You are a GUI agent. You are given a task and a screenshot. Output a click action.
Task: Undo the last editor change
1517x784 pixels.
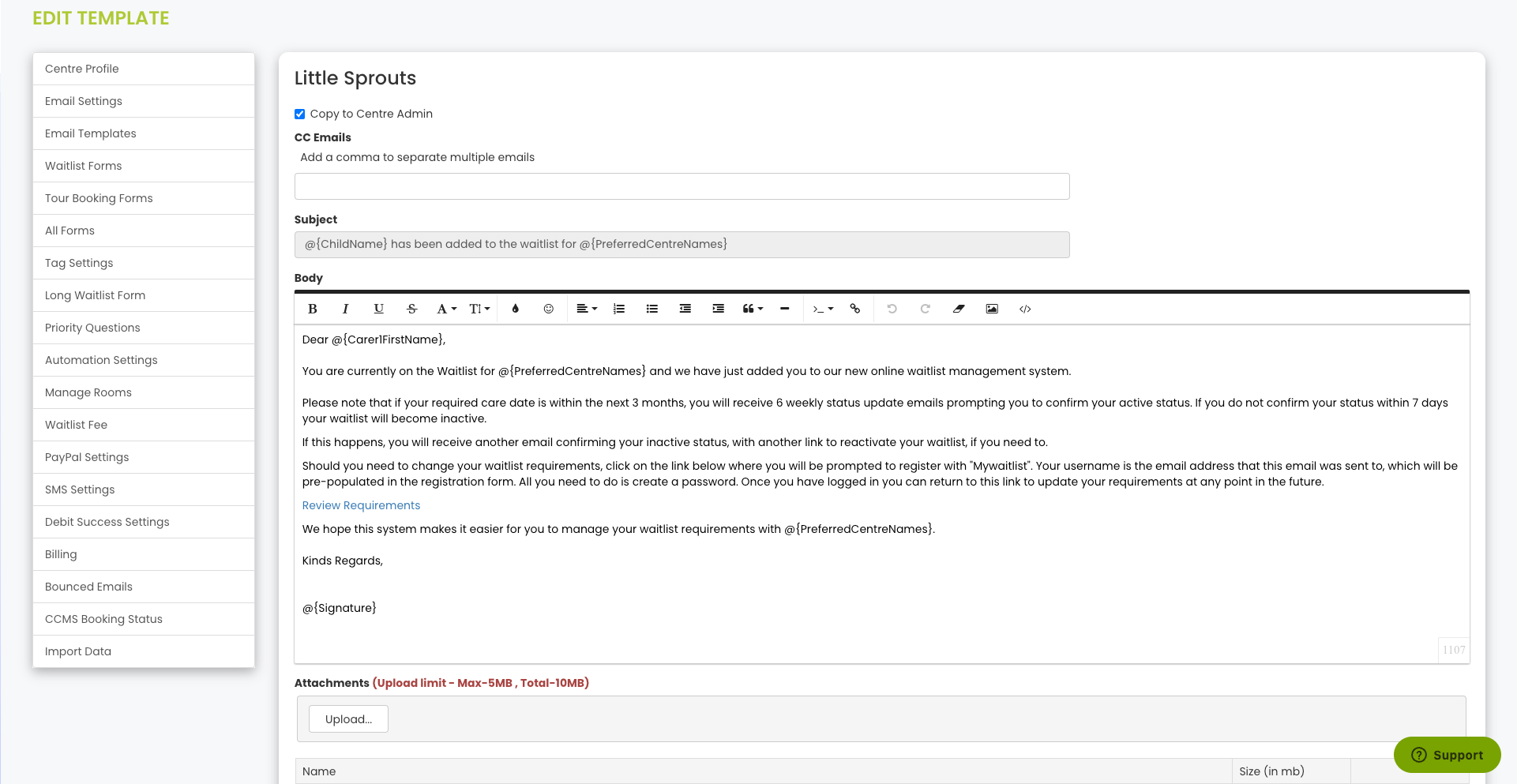point(892,309)
